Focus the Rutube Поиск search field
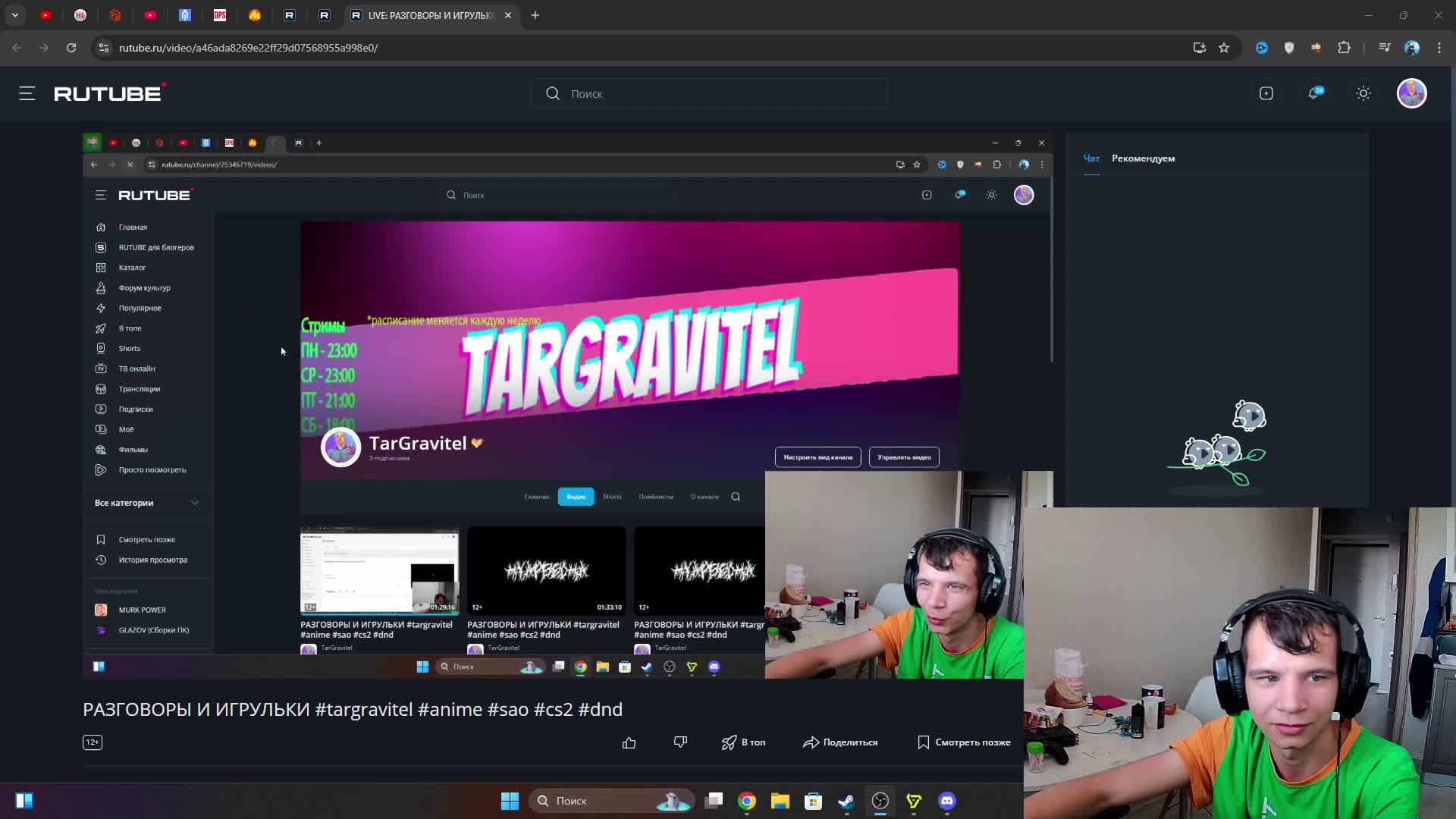This screenshot has height=819, width=1456. coord(709,93)
